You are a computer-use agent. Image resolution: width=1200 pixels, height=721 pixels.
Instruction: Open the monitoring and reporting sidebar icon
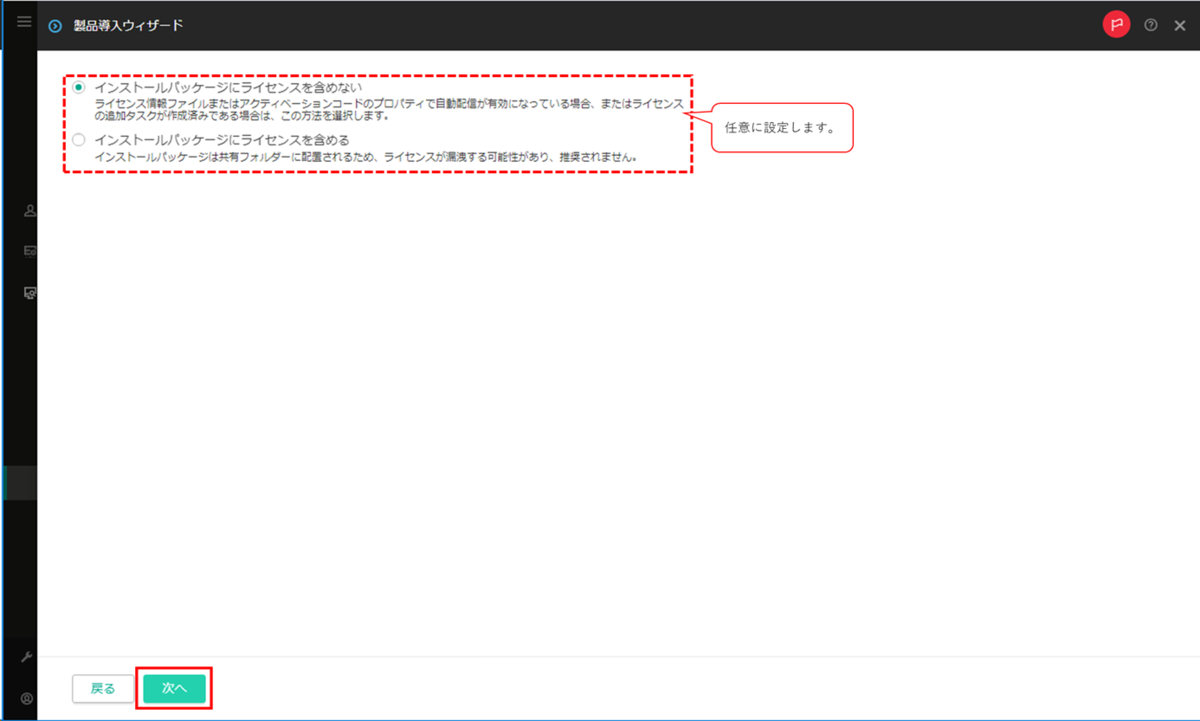(x=30, y=251)
